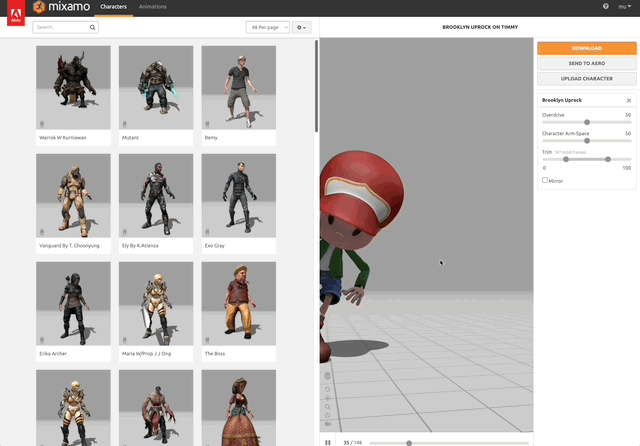The width and height of the screenshot is (640, 446).
Task: Open the user account menu dropdown
Action: pyautogui.click(x=625, y=7)
